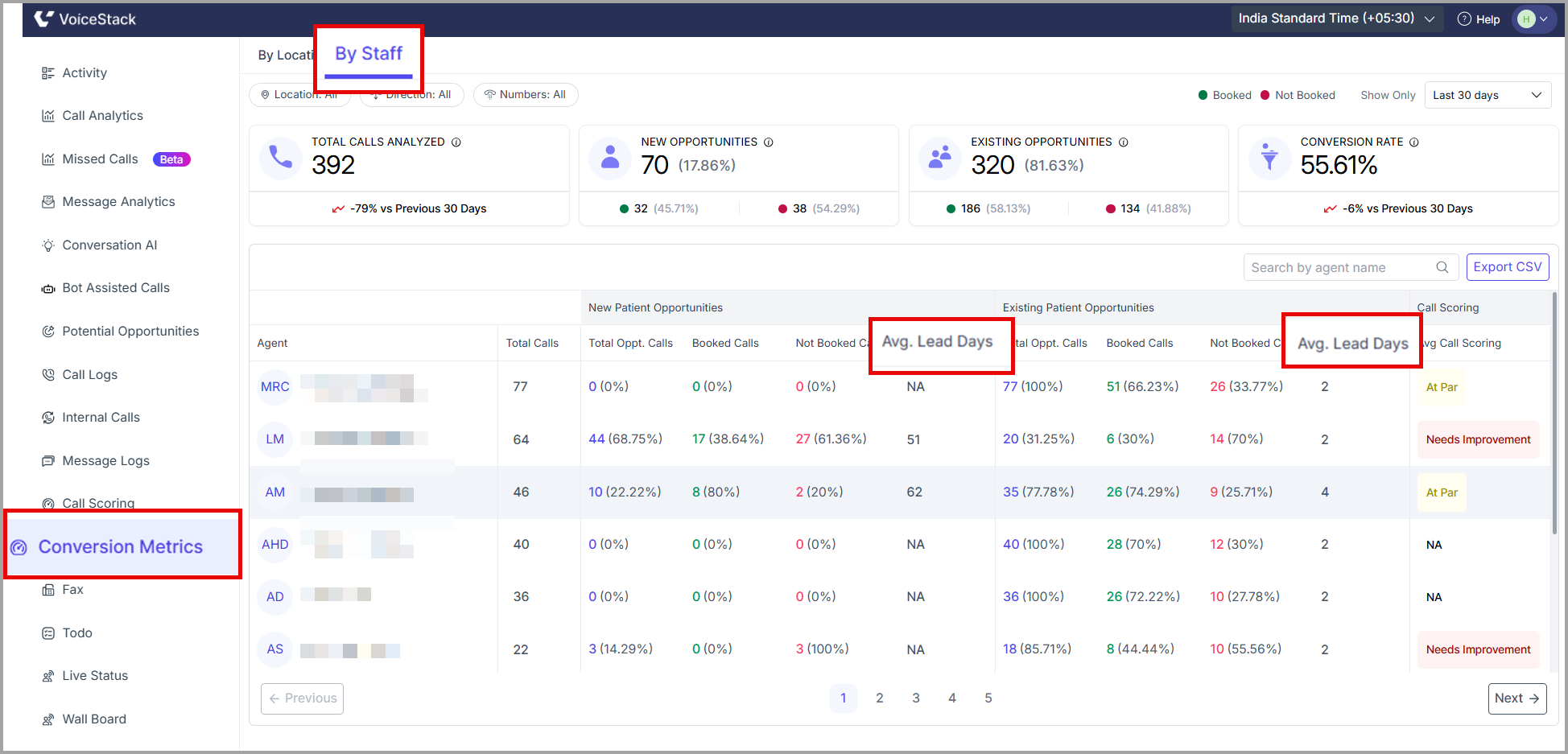This screenshot has width=1568, height=754.
Task: Open the Numbers: All filter
Action: [526, 95]
